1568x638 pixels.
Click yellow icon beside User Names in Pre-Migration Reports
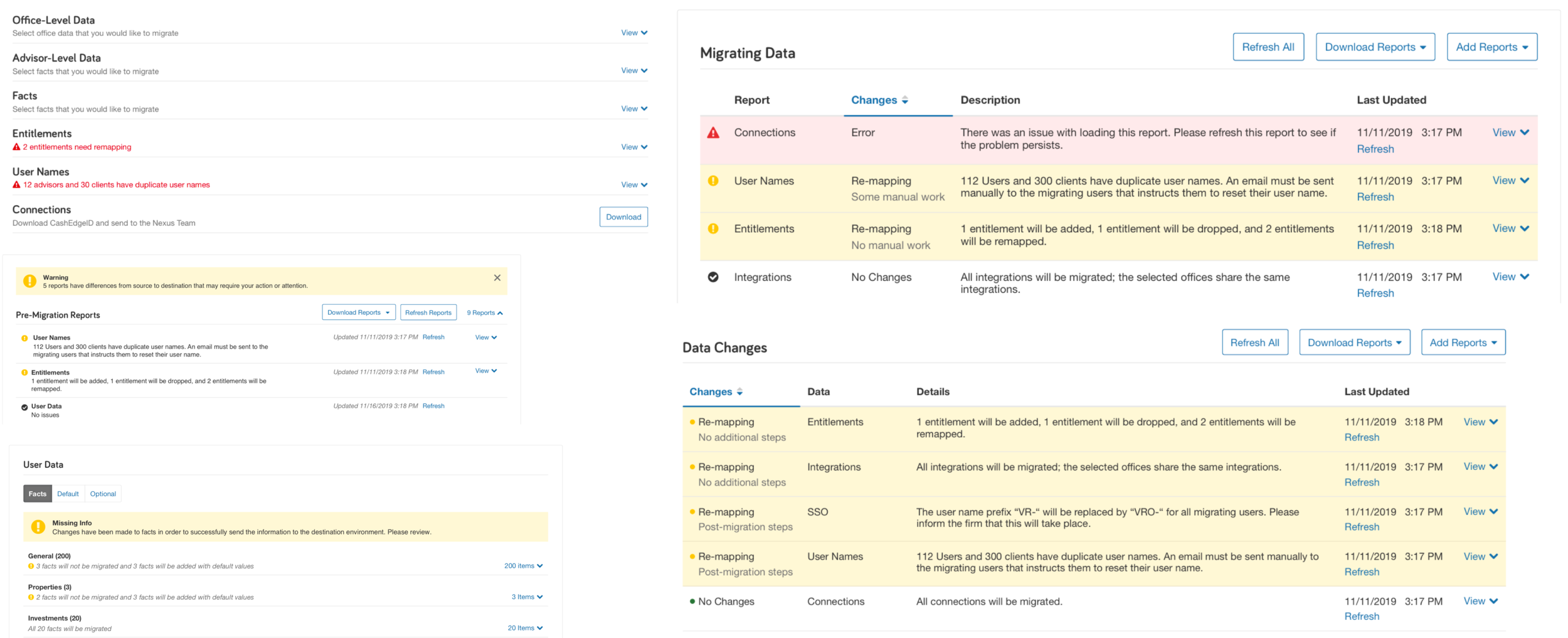tap(24, 338)
